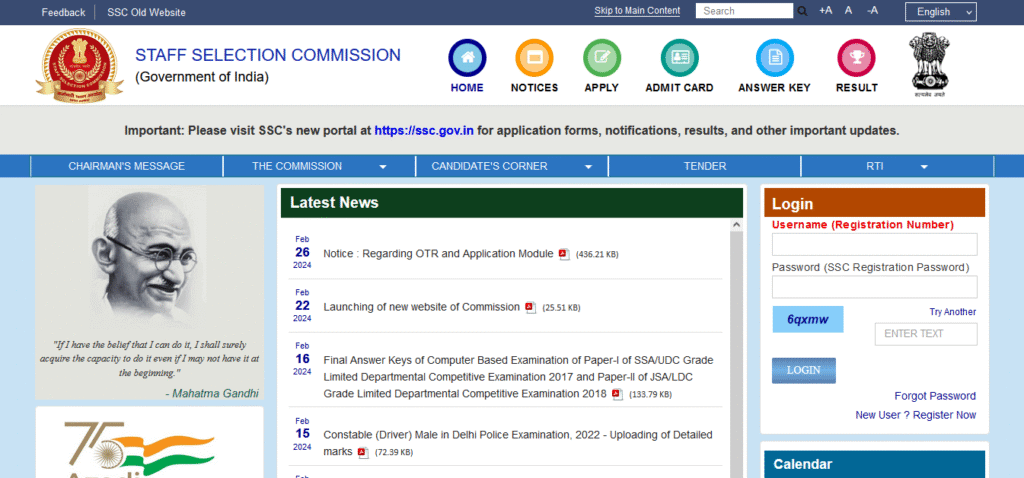1024x478 pixels.
Task: Expand the RTI menu
Action: point(897,166)
